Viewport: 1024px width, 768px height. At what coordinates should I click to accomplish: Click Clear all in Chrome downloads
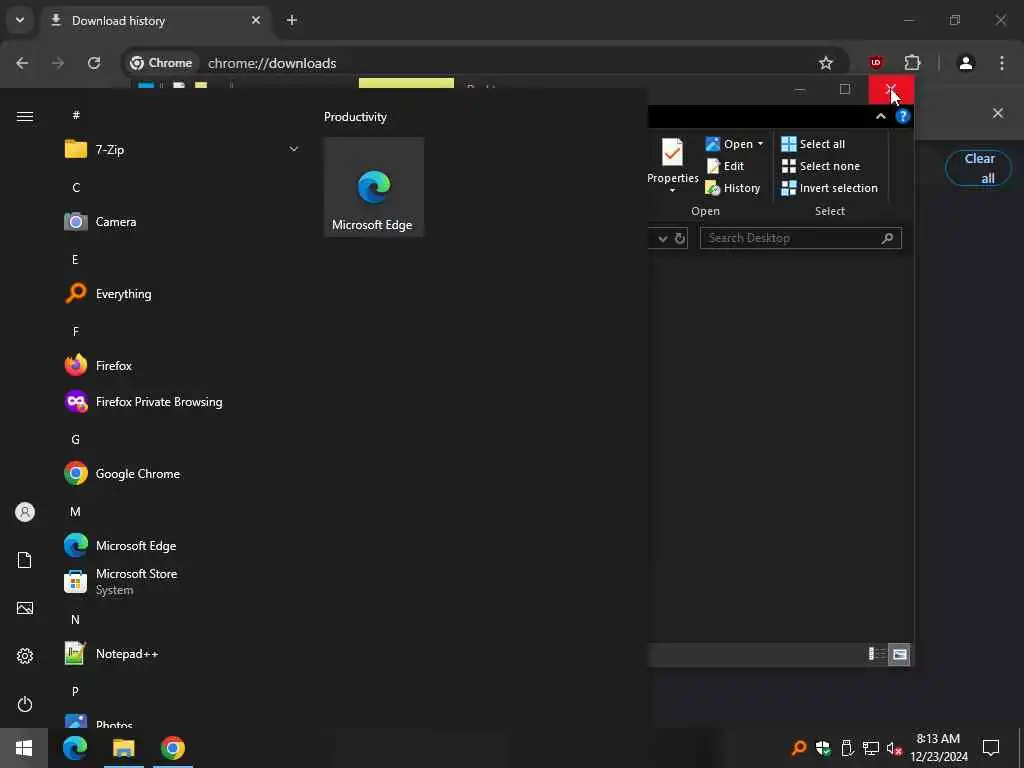click(x=979, y=168)
